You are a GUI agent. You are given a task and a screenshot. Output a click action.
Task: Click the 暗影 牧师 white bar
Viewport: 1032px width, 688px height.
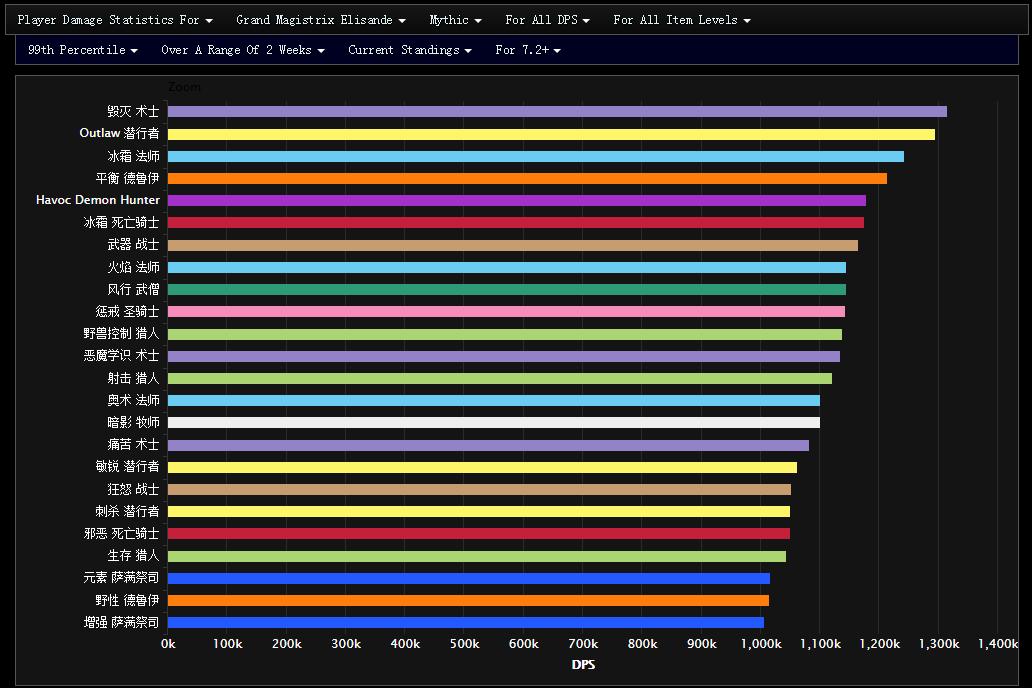click(494, 423)
